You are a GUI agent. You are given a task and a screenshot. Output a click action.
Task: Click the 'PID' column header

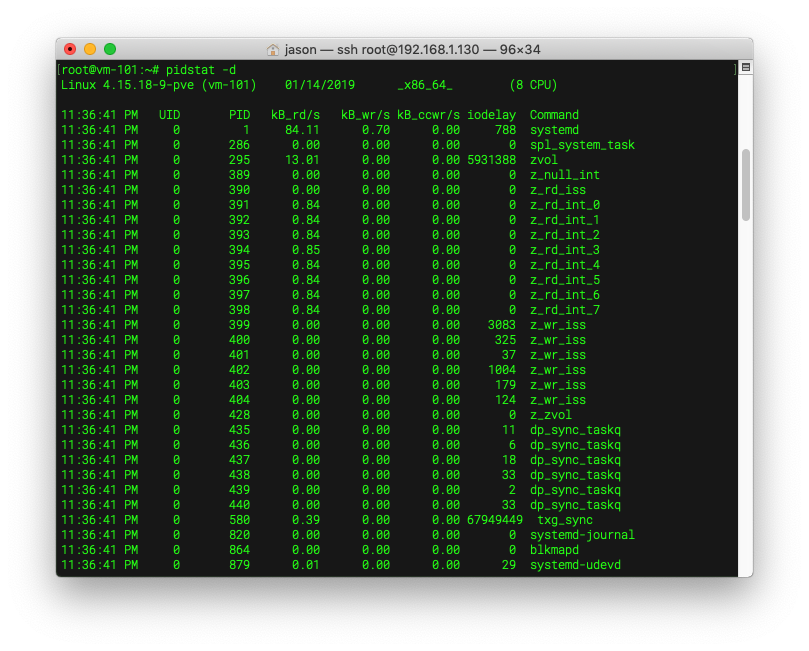[239, 115]
